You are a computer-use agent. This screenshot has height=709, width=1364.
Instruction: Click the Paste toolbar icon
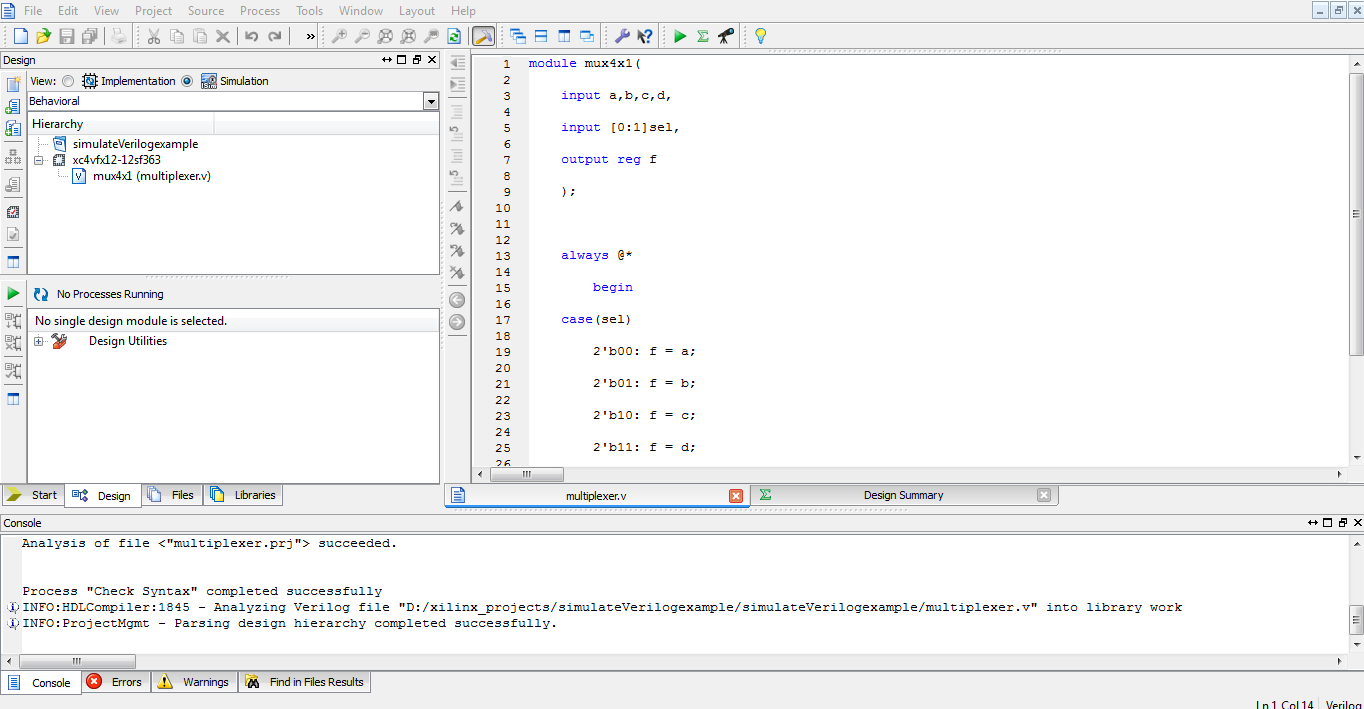click(200, 36)
